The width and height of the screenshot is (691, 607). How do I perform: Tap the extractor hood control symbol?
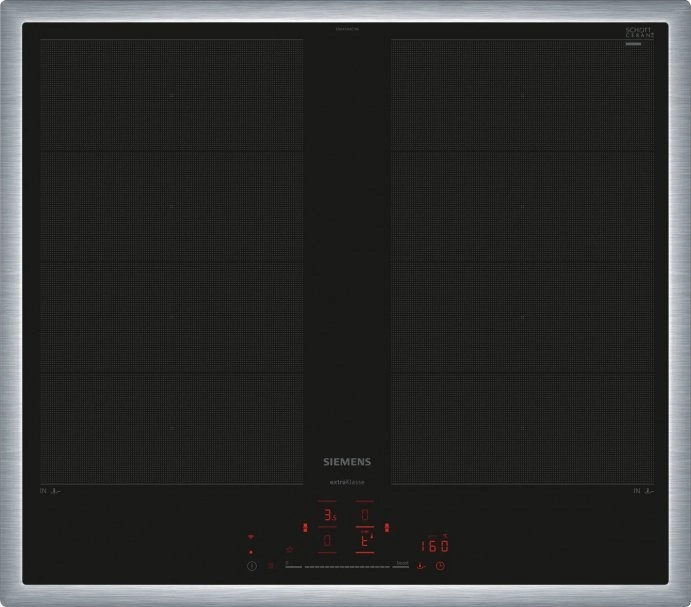(290, 549)
